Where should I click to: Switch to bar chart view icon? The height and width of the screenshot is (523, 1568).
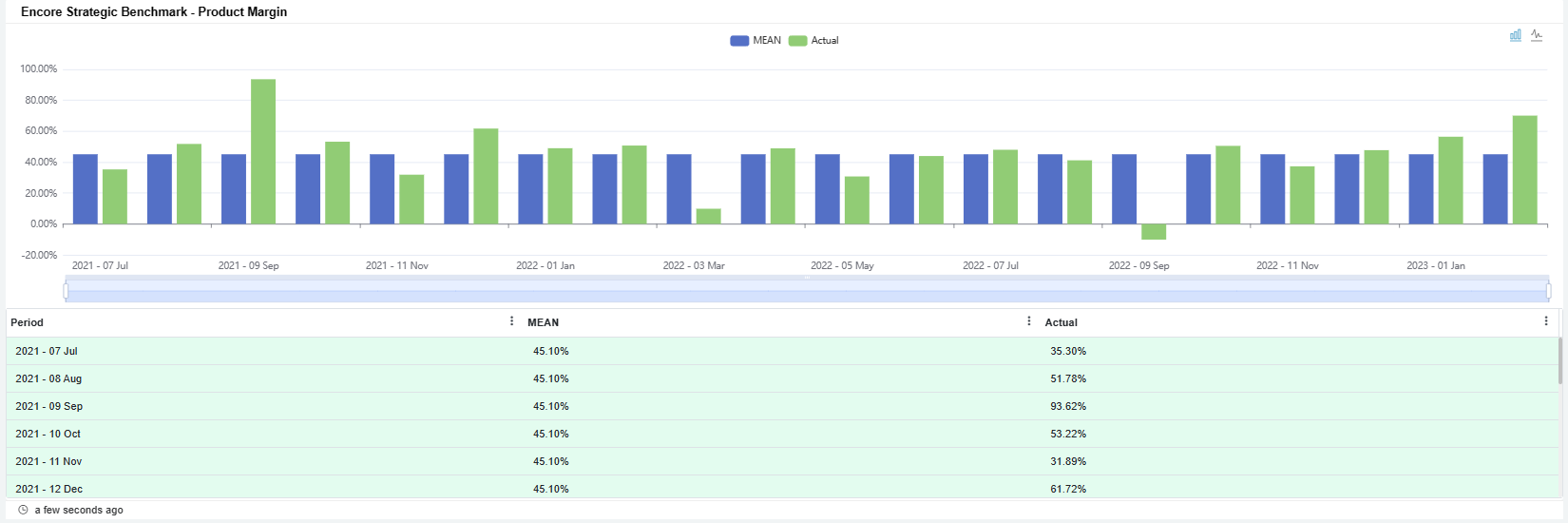click(1515, 35)
